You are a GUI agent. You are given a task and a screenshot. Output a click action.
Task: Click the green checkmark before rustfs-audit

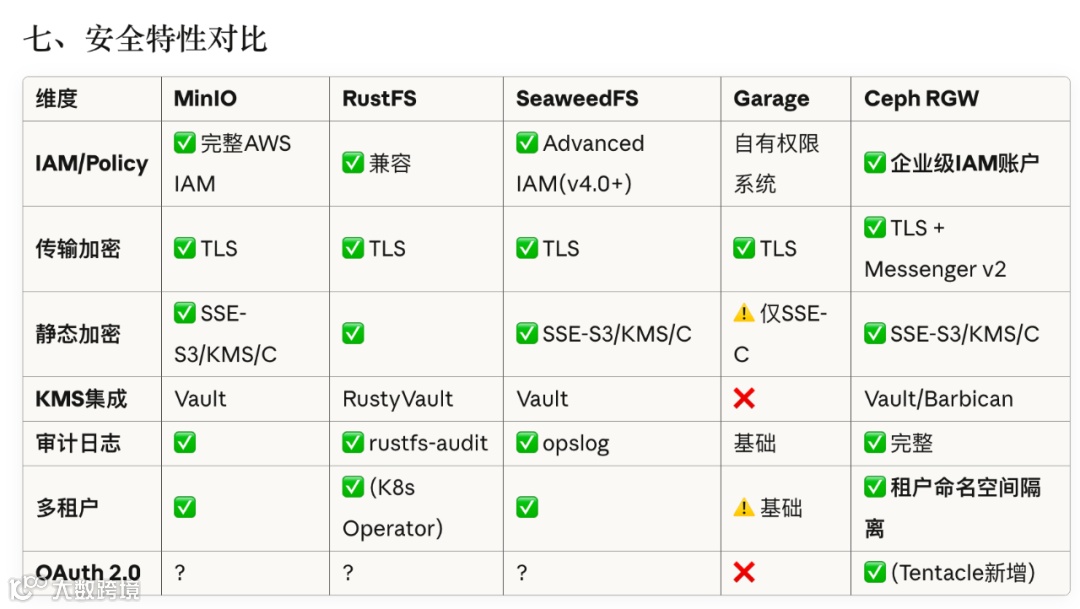[x=353, y=442]
